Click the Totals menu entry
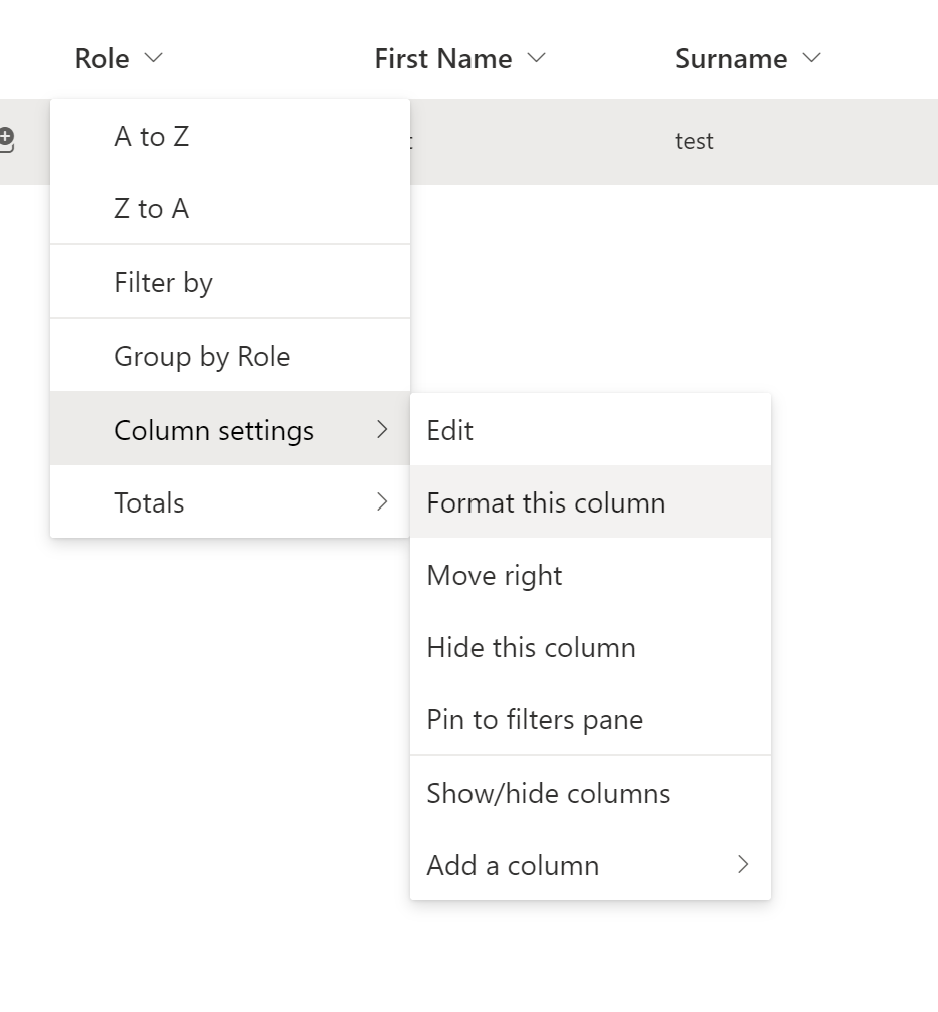The width and height of the screenshot is (938, 1012). click(149, 502)
